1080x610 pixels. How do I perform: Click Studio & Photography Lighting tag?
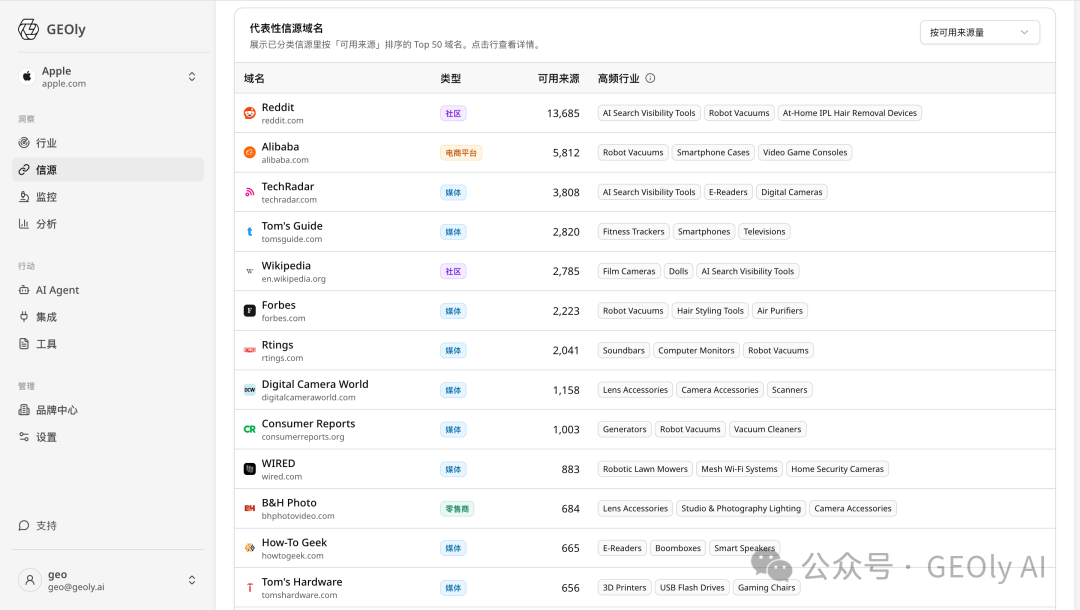[740, 508]
